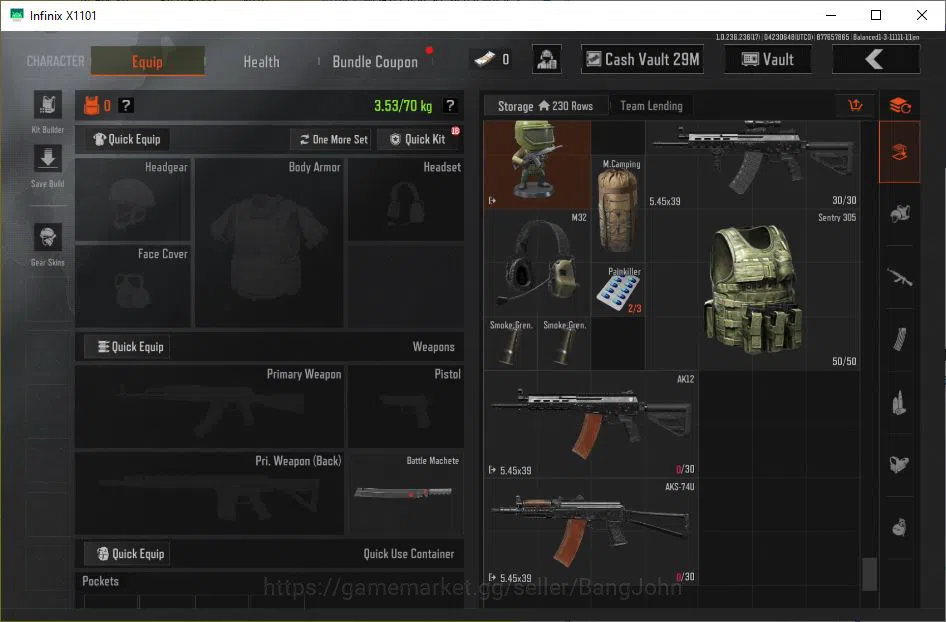Select the Headset equipment slot
Viewport: 946px width, 622px height.
[406, 200]
